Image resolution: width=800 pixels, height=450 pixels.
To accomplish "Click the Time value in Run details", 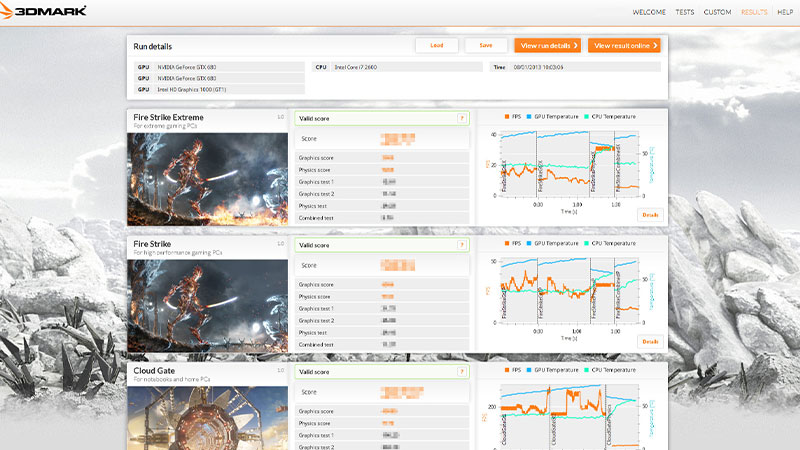I will pos(538,67).
